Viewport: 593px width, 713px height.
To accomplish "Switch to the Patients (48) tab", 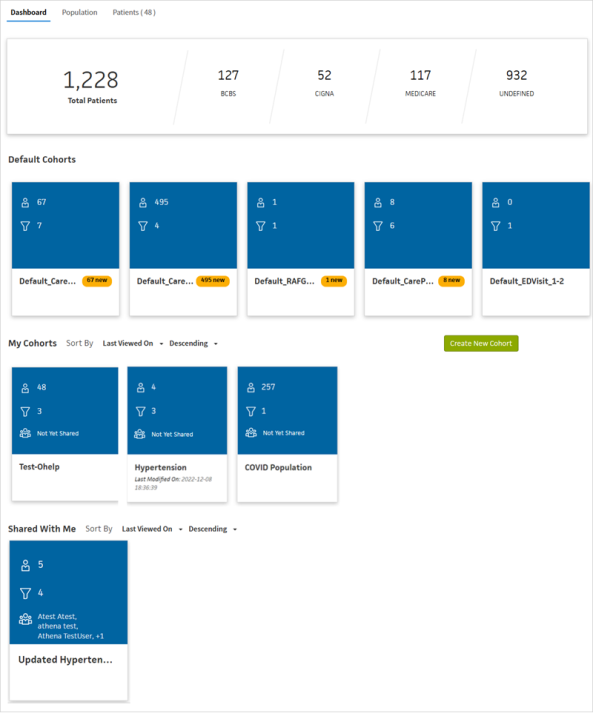I will pos(134,12).
